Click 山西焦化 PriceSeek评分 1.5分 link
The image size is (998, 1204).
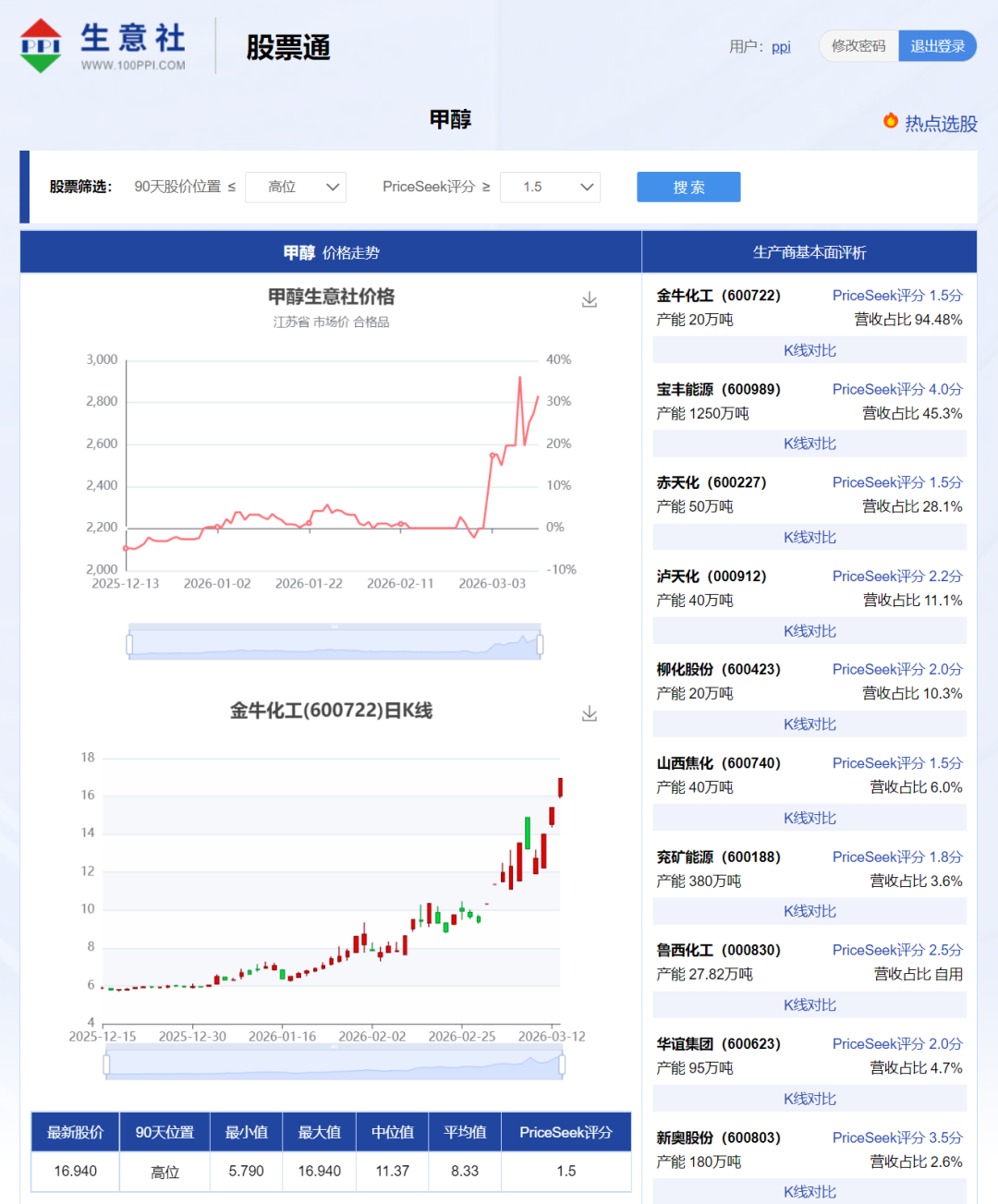coord(897,763)
